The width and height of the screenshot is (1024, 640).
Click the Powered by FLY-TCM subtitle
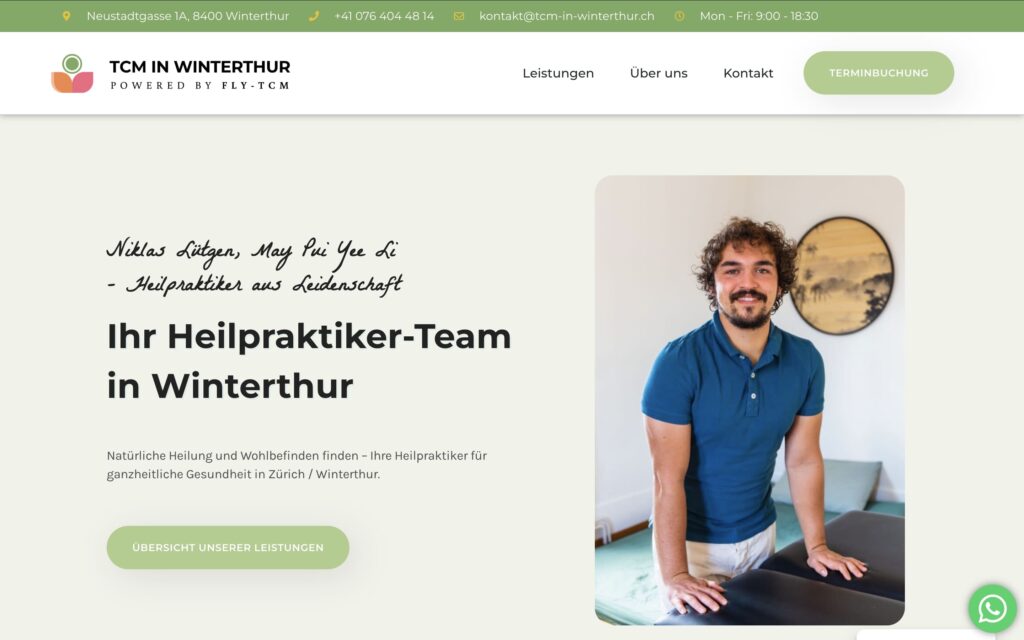click(200, 86)
